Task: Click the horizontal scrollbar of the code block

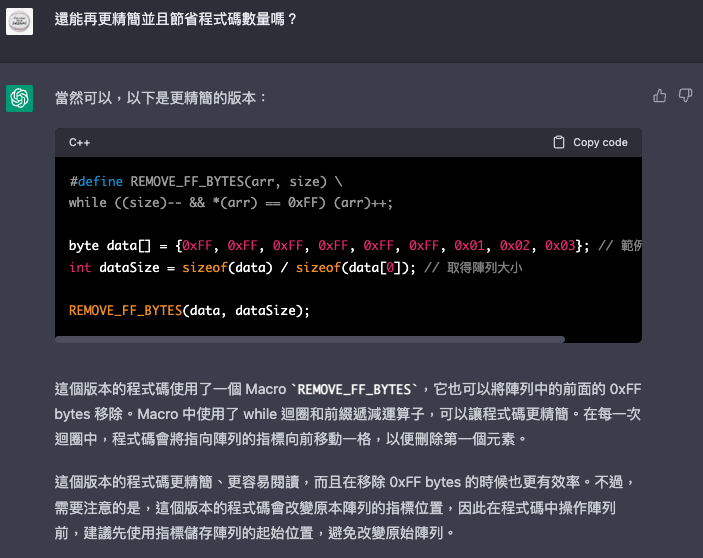Action: (310, 339)
